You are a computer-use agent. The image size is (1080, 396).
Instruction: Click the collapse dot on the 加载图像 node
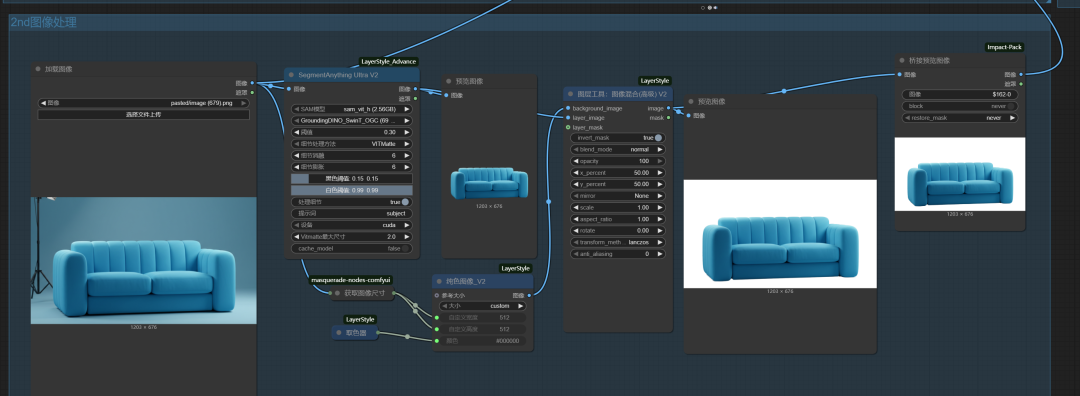point(39,69)
